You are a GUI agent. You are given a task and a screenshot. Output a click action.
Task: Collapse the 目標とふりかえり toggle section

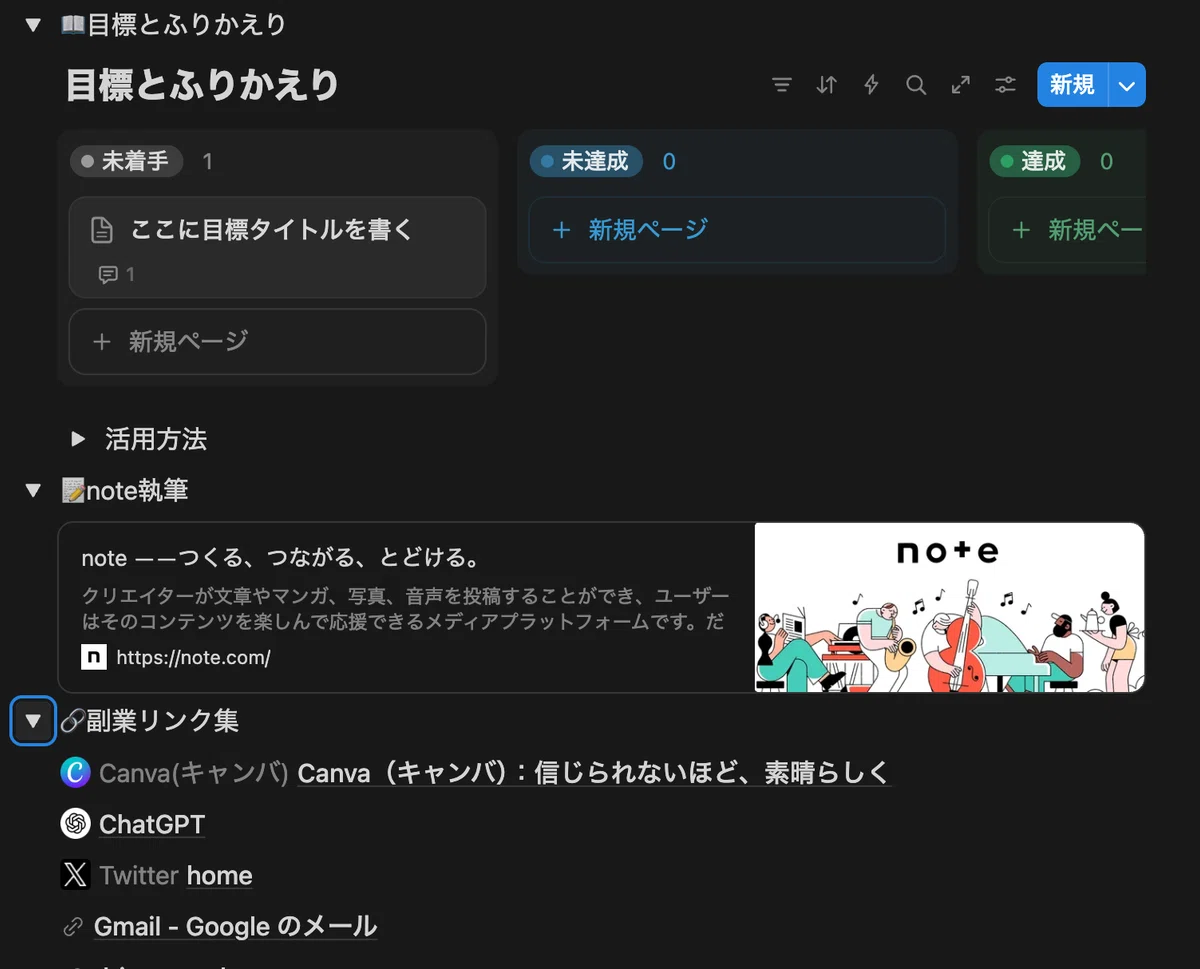(x=33, y=25)
